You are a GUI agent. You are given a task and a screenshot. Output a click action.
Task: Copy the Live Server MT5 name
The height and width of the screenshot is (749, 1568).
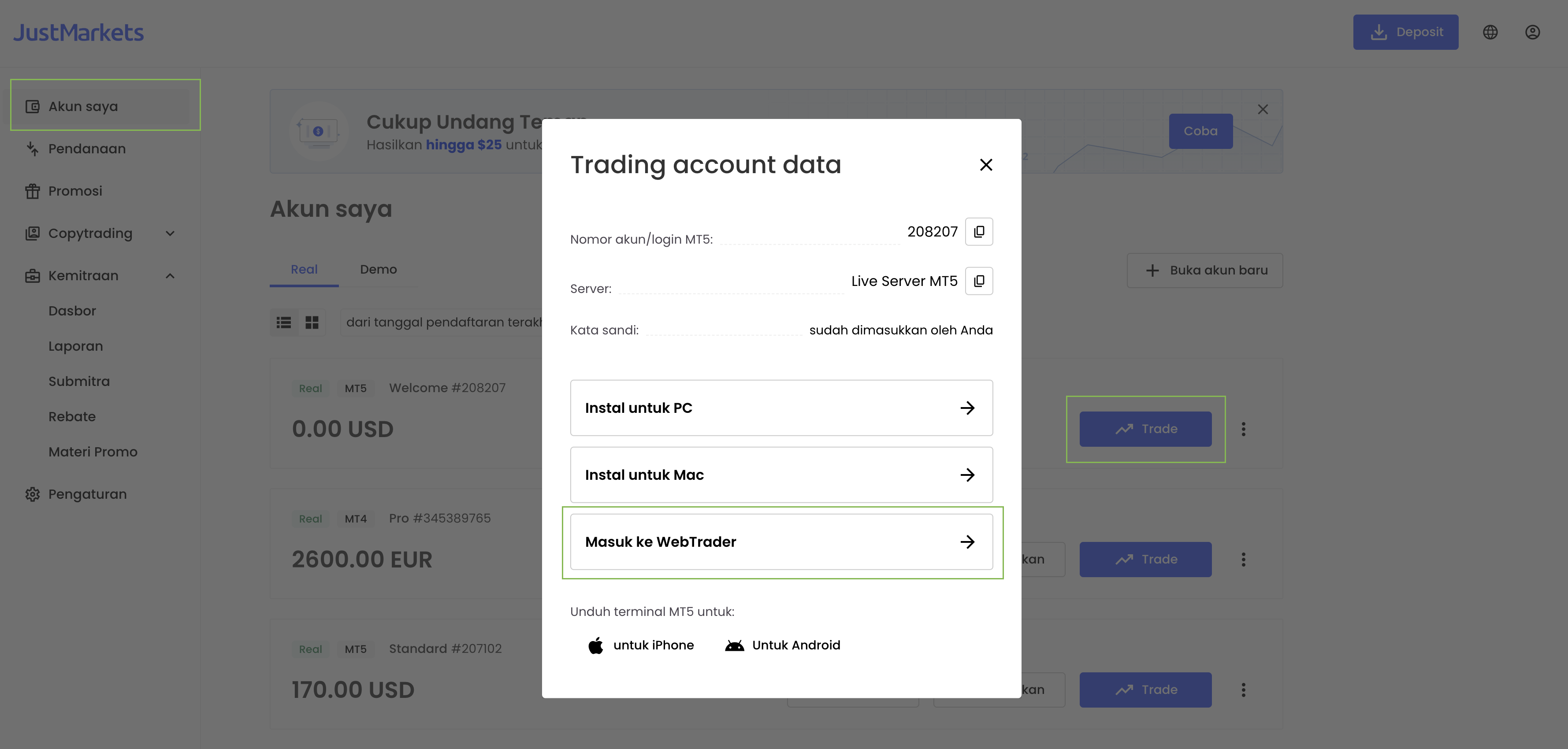pyautogui.click(x=979, y=281)
